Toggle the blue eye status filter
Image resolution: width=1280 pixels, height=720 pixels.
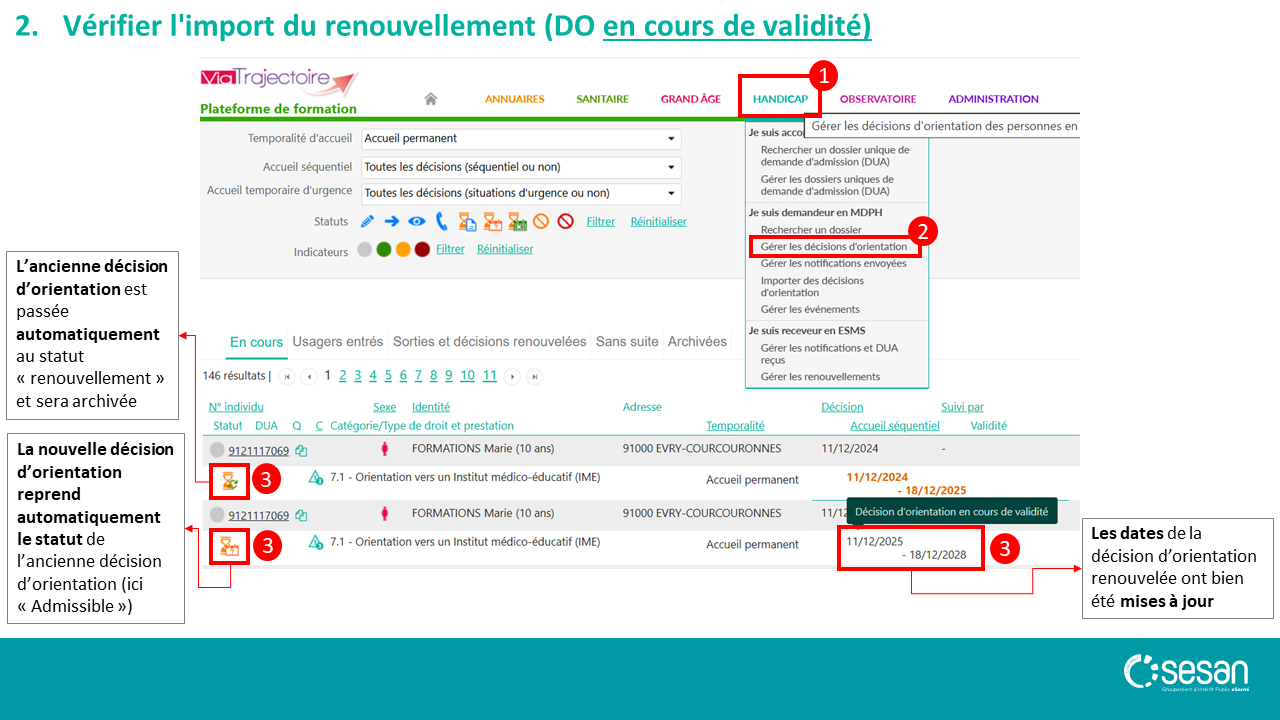pos(416,222)
